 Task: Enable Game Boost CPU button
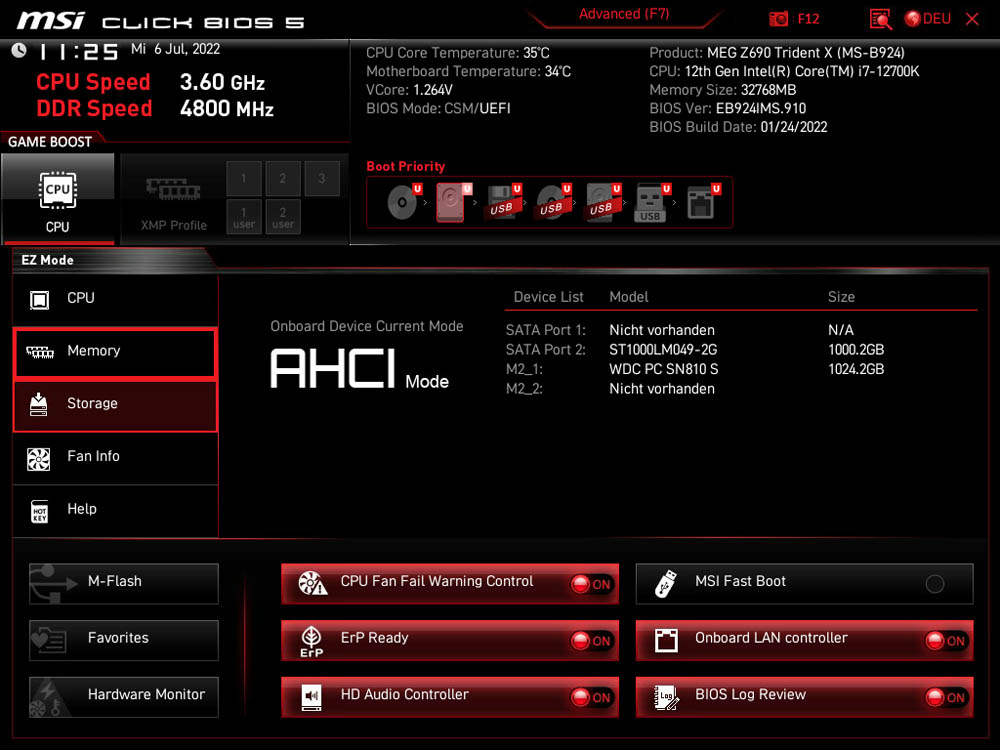click(x=57, y=198)
